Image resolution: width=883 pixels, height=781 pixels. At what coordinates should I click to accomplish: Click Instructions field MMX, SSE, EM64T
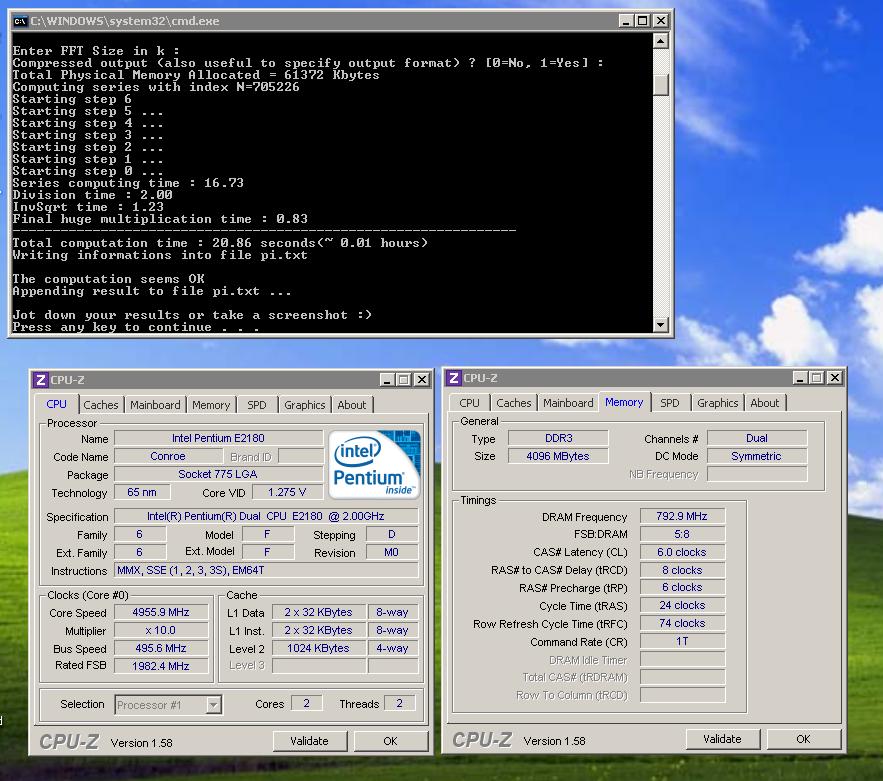pos(266,570)
